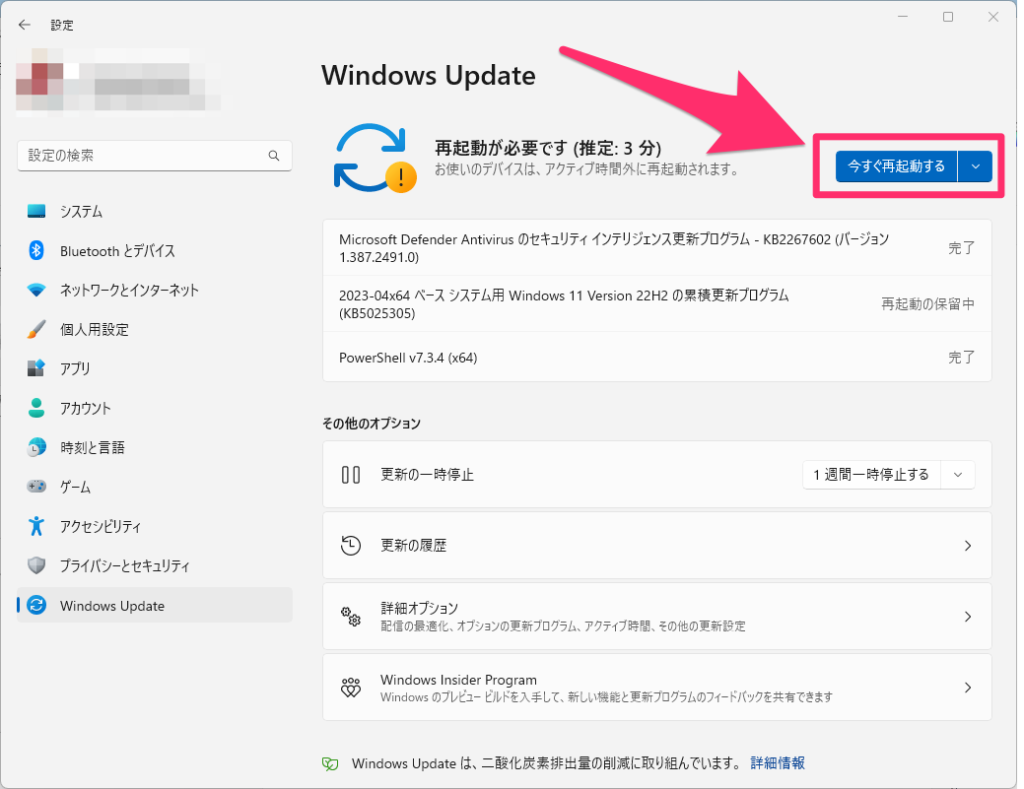1024x789 pixels.
Task: Open 更新の履歴 via its chevron
Action: (968, 545)
